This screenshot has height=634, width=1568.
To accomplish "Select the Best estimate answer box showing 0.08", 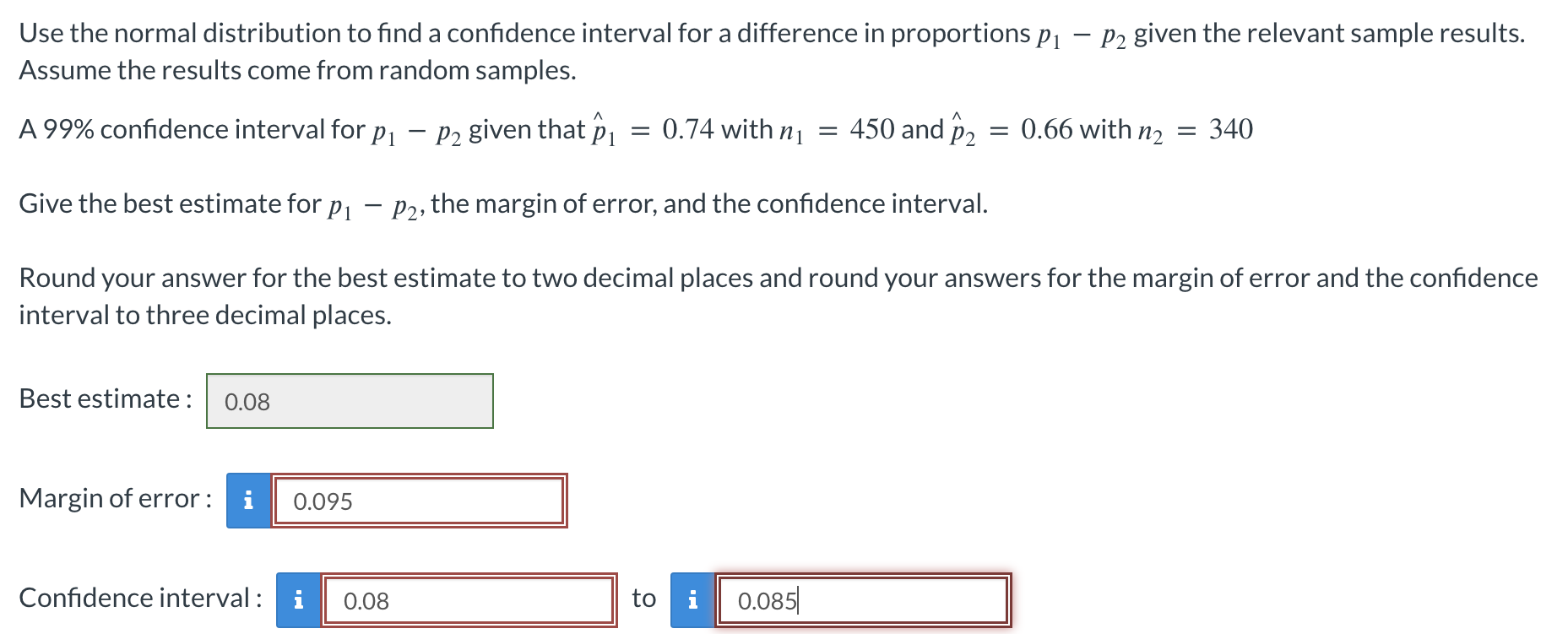I will (349, 401).
